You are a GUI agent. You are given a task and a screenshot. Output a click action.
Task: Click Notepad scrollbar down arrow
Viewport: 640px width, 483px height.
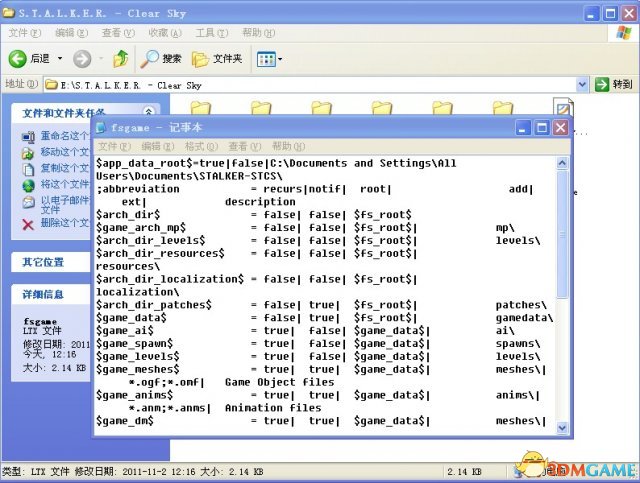tap(562, 427)
